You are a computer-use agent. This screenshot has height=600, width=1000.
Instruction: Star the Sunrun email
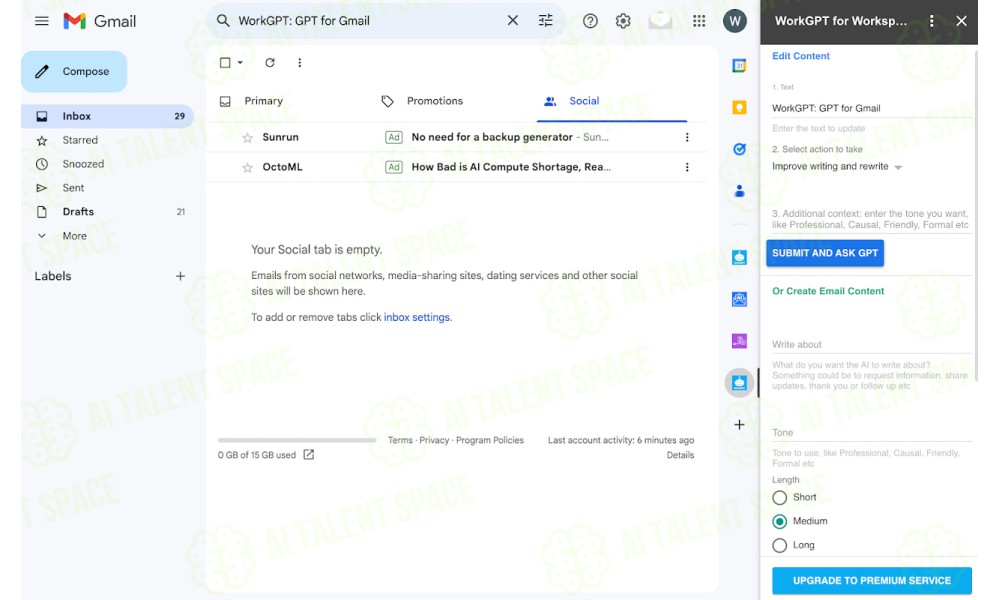[247, 137]
